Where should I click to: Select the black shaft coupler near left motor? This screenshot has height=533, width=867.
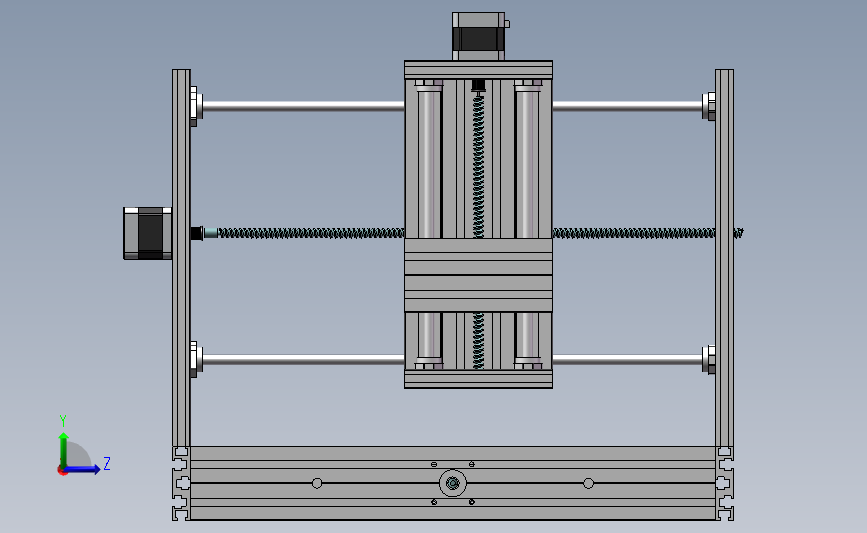coord(196,233)
